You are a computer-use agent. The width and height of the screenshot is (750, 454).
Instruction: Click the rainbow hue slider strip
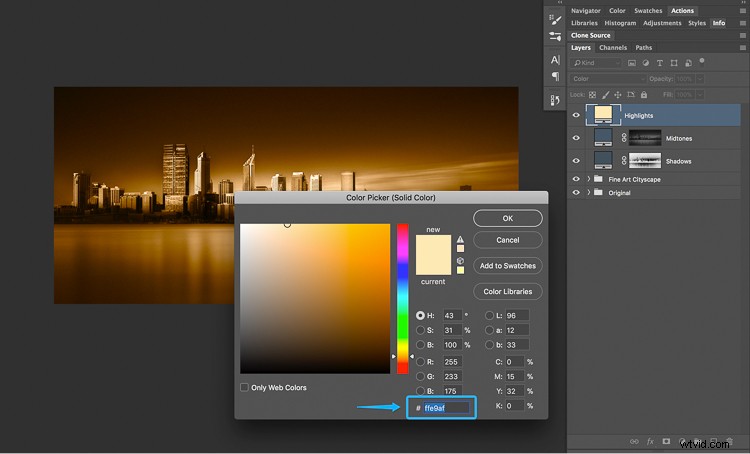(x=403, y=298)
